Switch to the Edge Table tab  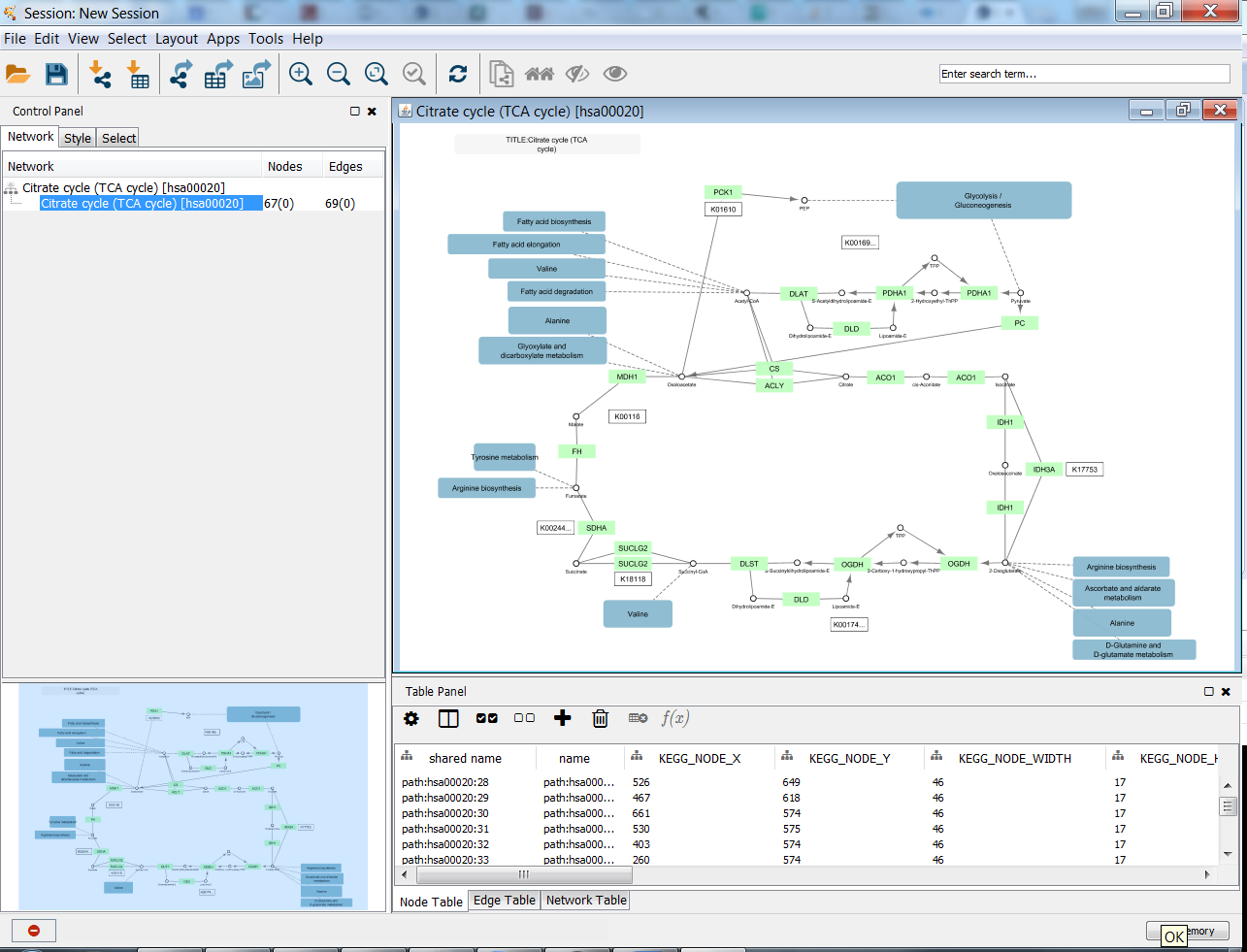point(505,901)
